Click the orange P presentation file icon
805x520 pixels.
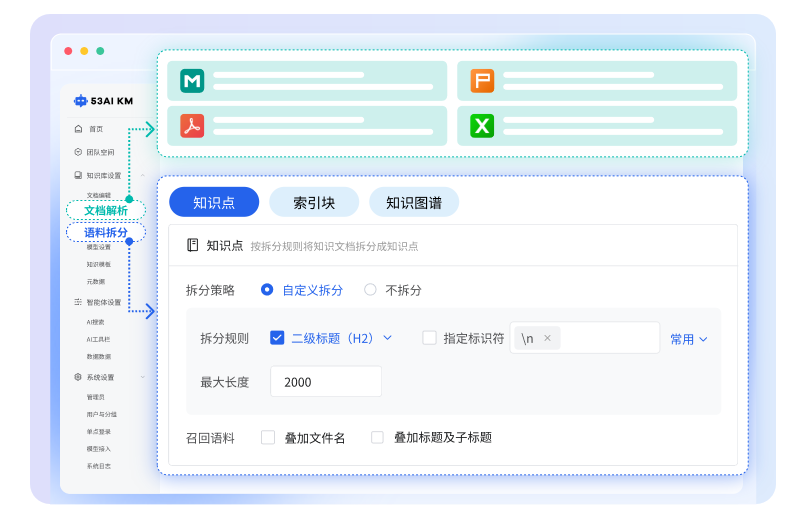(482, 81)
